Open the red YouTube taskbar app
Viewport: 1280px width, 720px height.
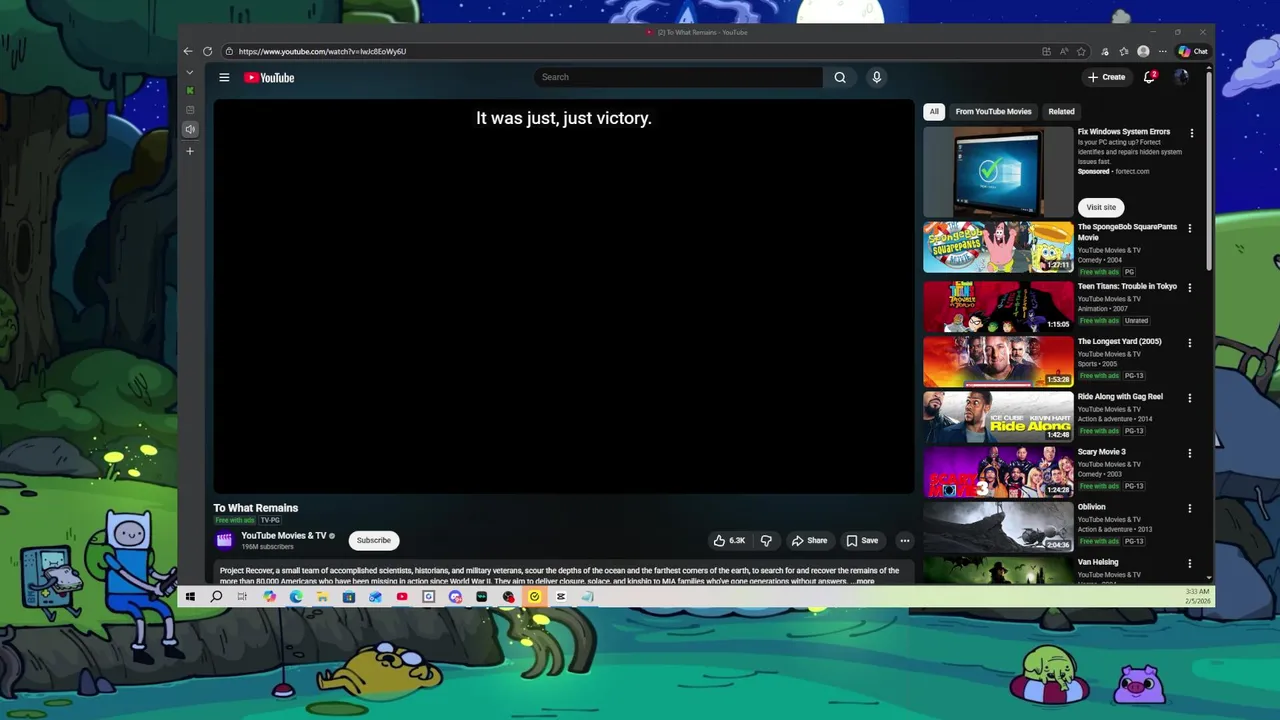tap(402, 597)
